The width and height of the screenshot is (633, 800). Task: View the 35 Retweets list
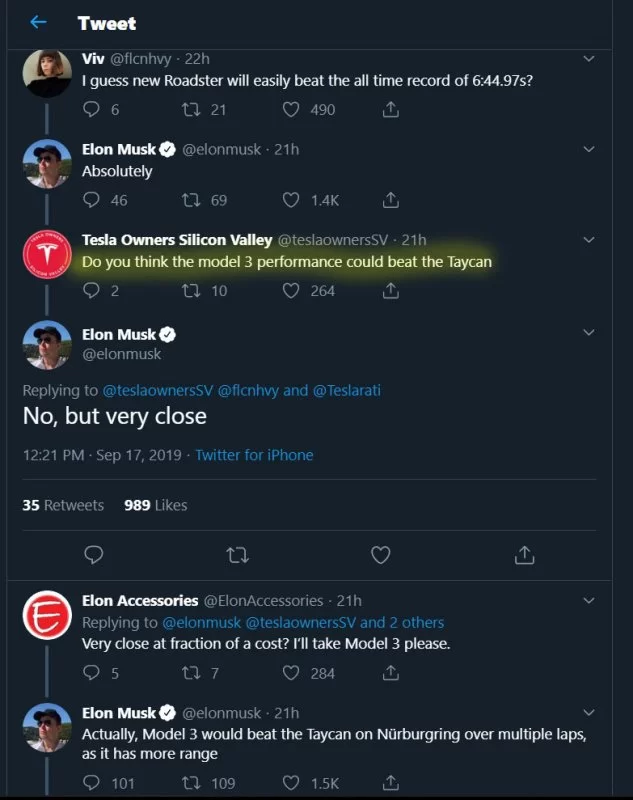pos(63,505)
